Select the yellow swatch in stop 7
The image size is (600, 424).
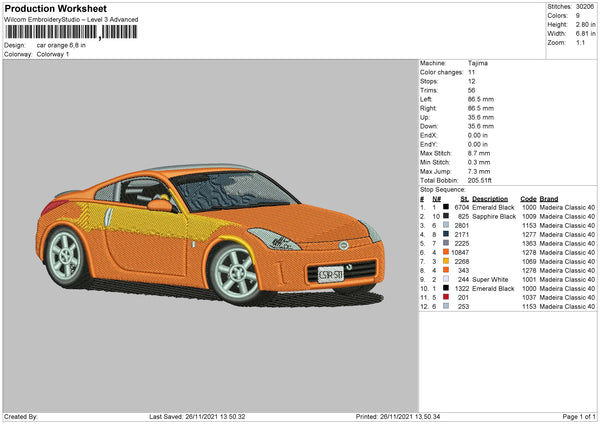[x=445, y=261]
